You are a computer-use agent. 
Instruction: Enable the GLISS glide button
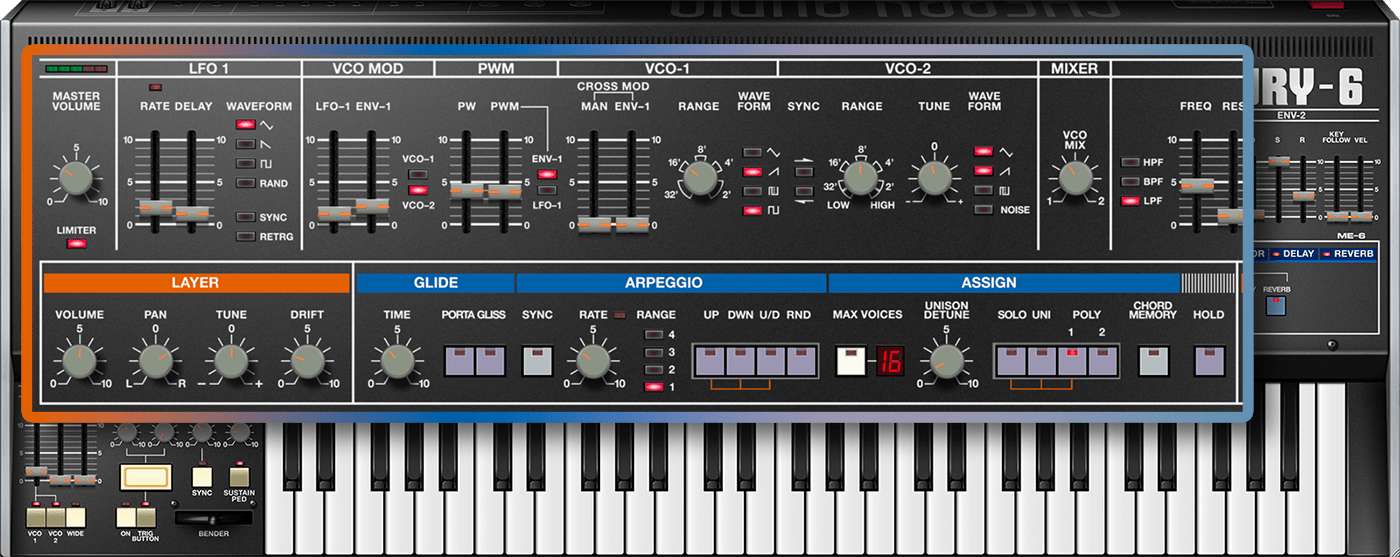click(490, 360)
